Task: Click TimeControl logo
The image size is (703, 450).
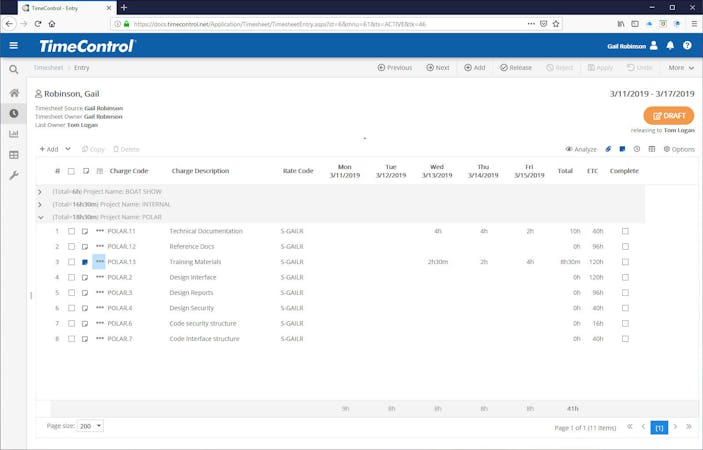Action: tap(87, 46)
